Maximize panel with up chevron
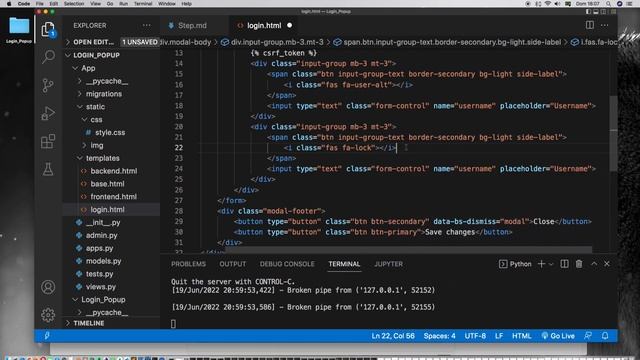 tap(594, 264)
